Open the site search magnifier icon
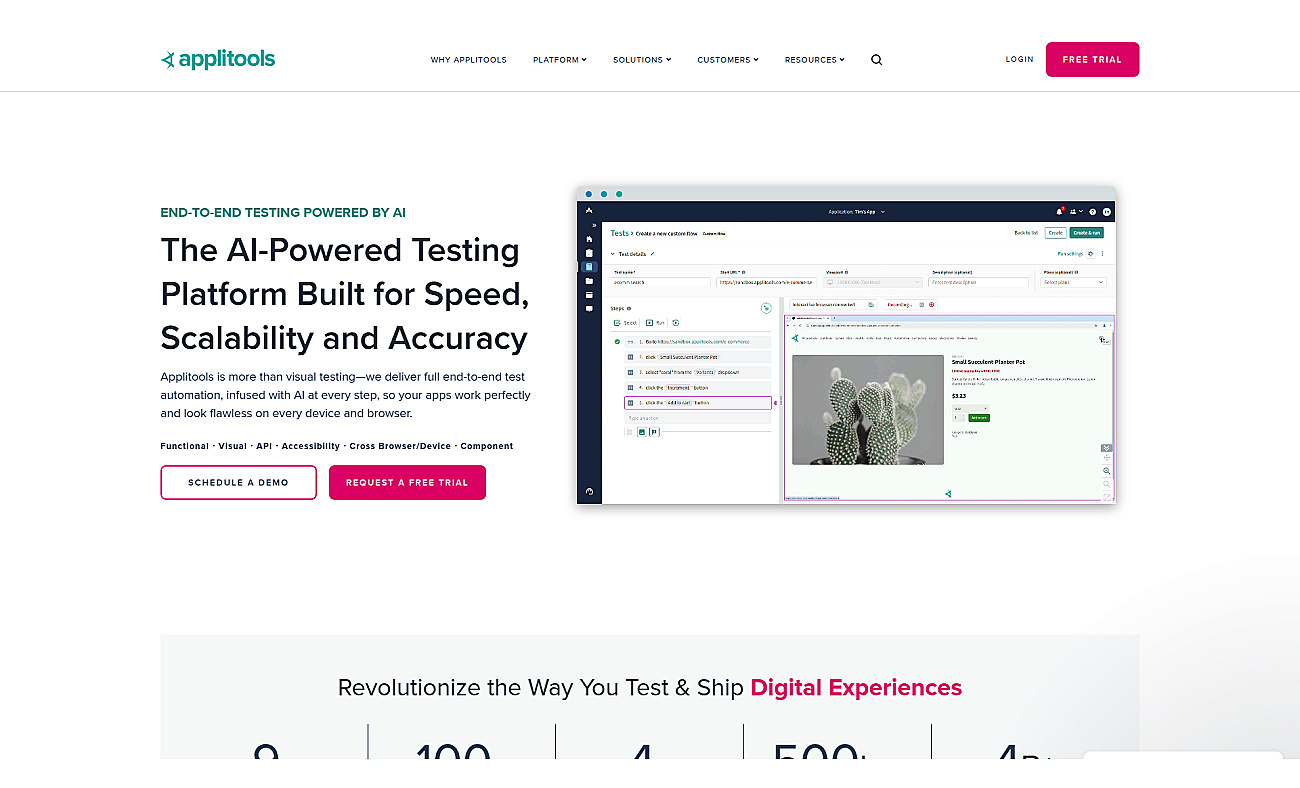The height and width of the screenshot is (788, 1300). pos(876,60)
